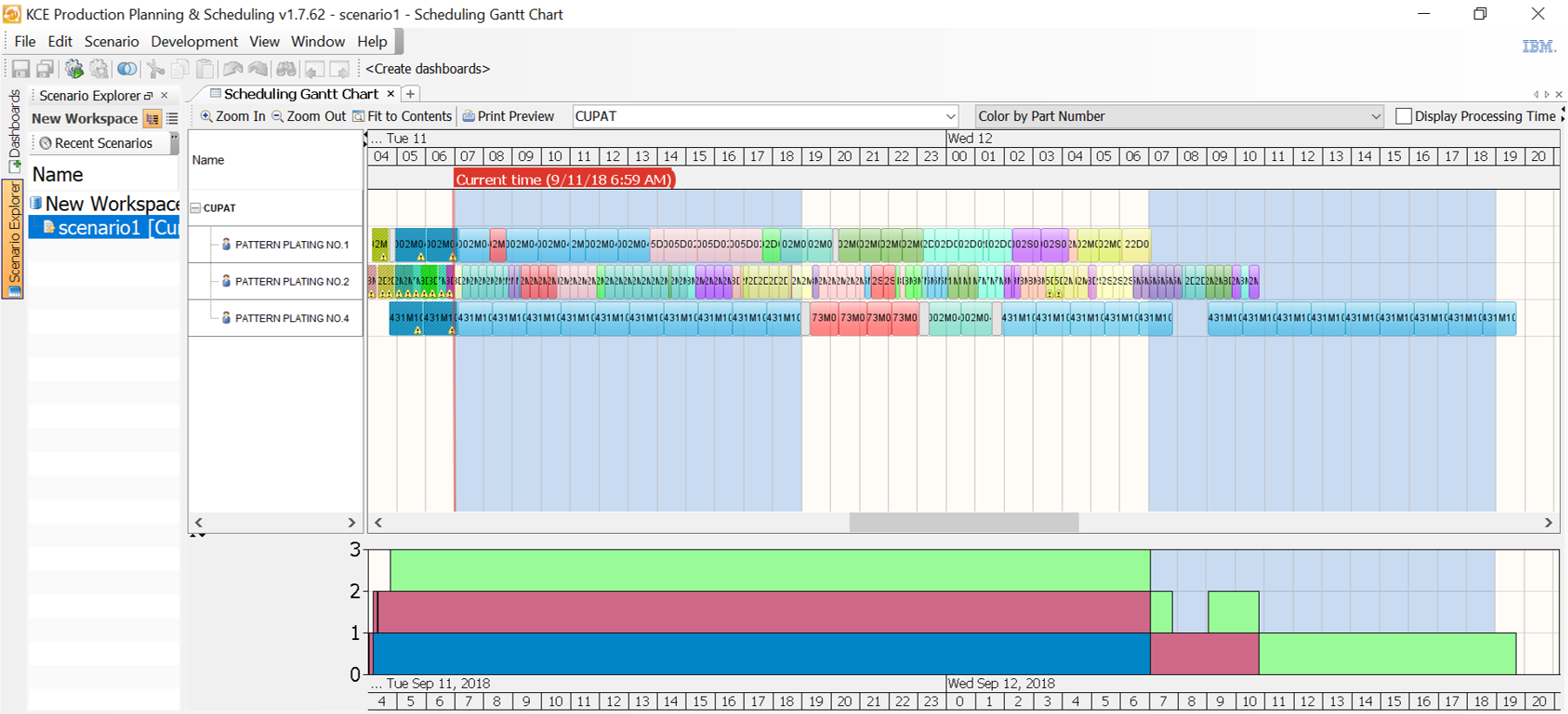Detach the Scenario Explorer panel
Viewport: 1568px width, 714px height.
coord(149,96)
